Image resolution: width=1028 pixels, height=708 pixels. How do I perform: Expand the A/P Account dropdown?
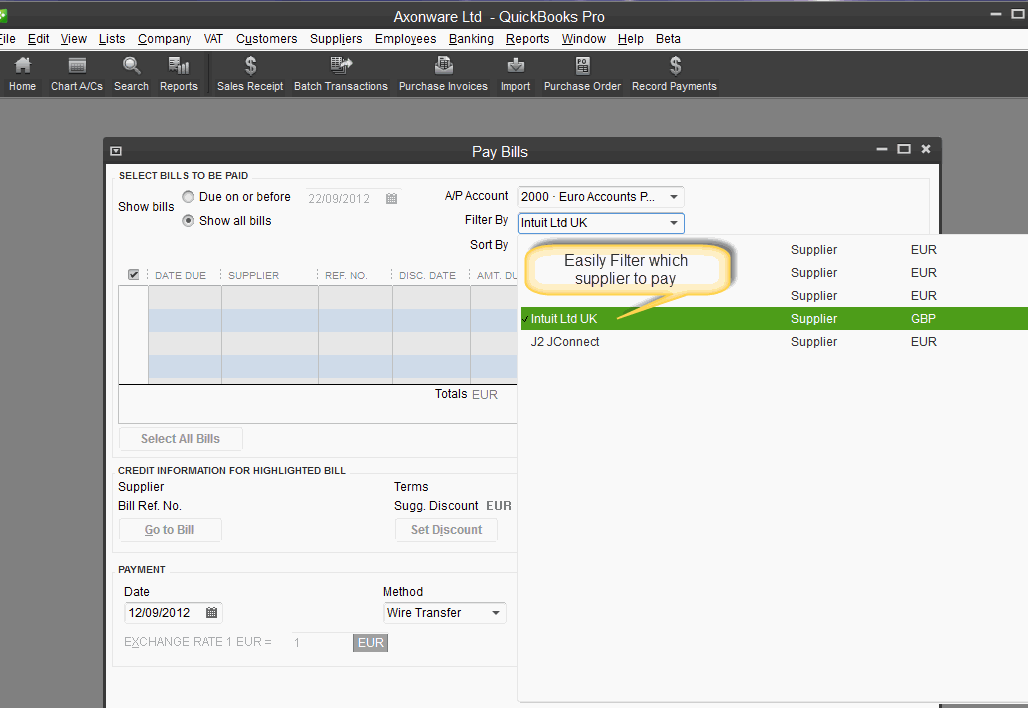tap(673, 197)
